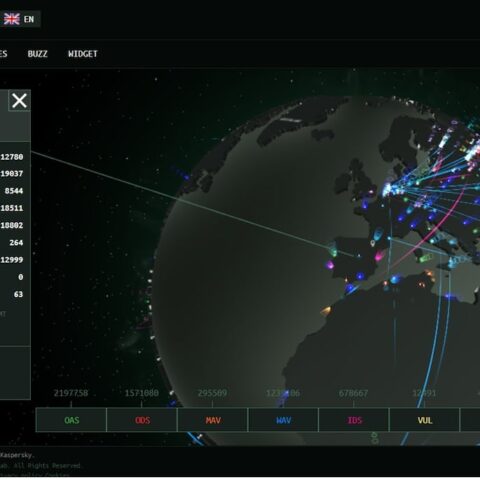The image size is (480, 480).
Task: Select the 12780 value in the panel
Action: coord(12,157)
